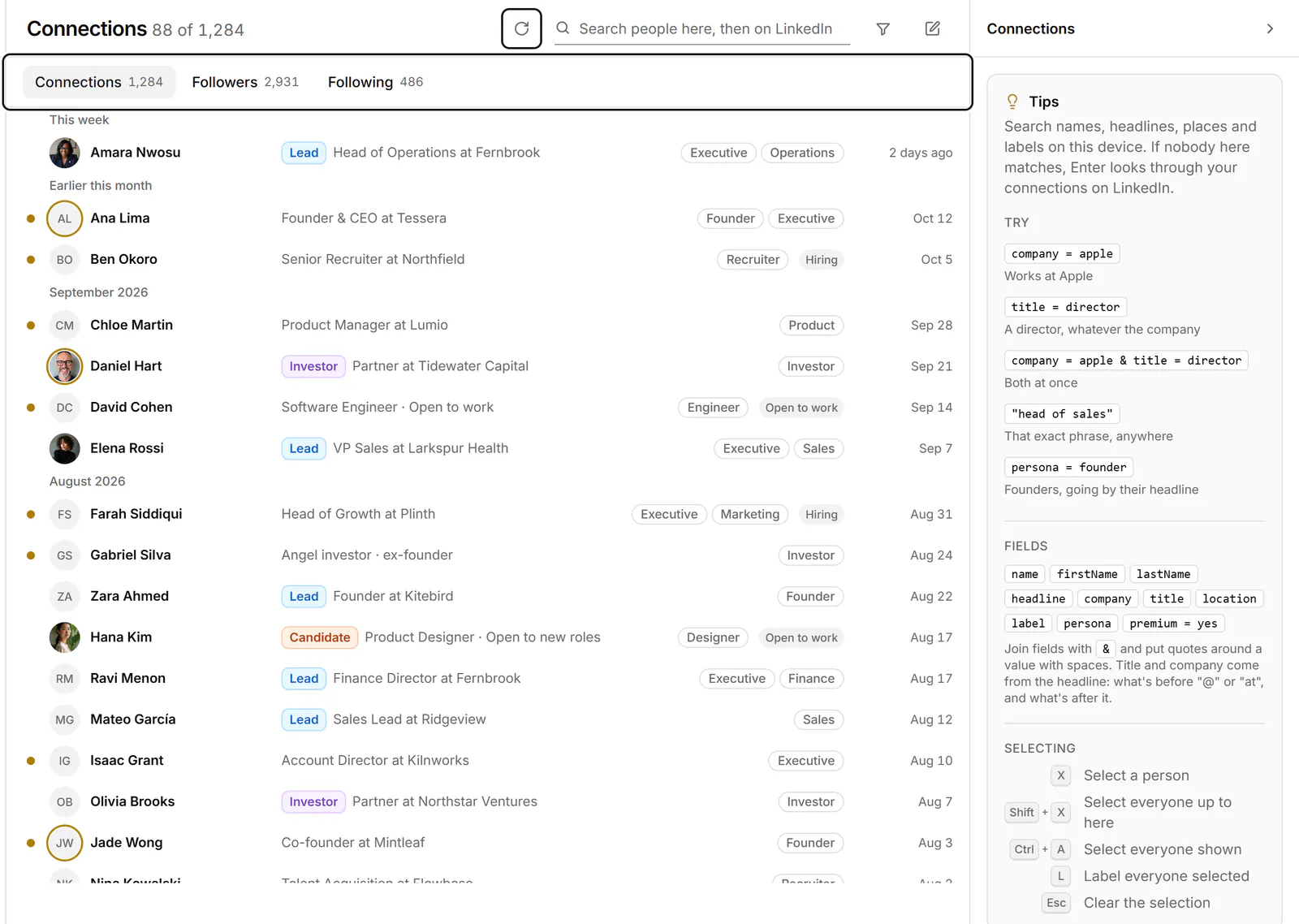
Task: Click 'Sales Lead at Ridgeview' headline
Action: click(409, 719)
